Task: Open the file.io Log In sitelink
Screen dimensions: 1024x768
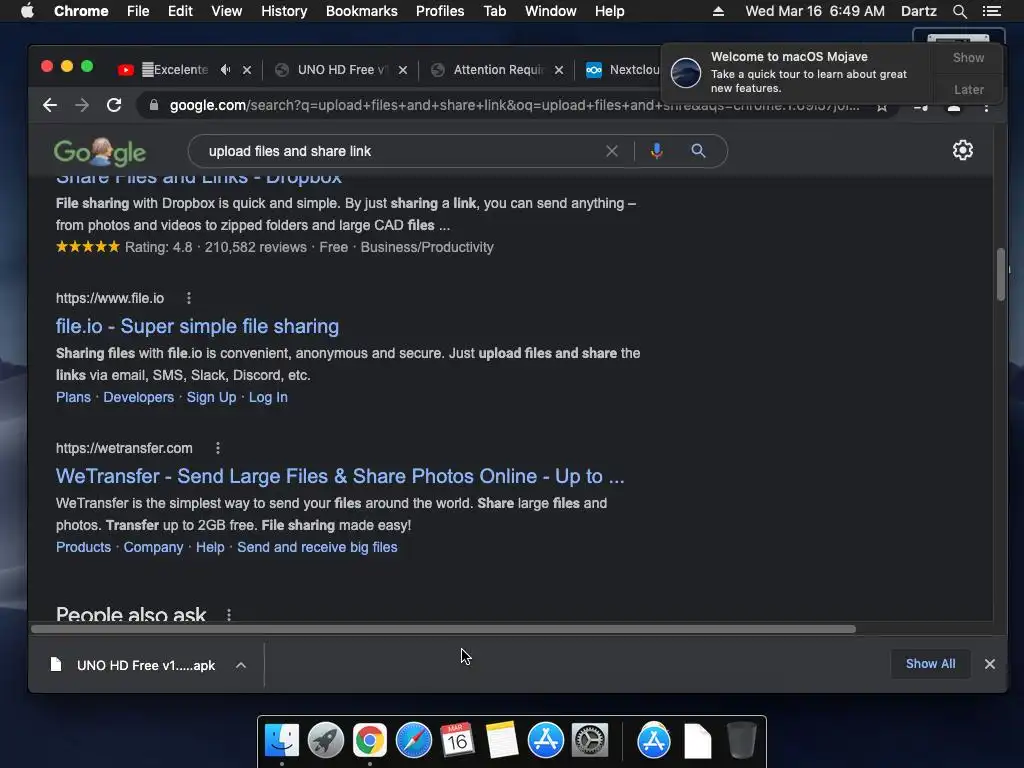Action: tap(268, 397)
